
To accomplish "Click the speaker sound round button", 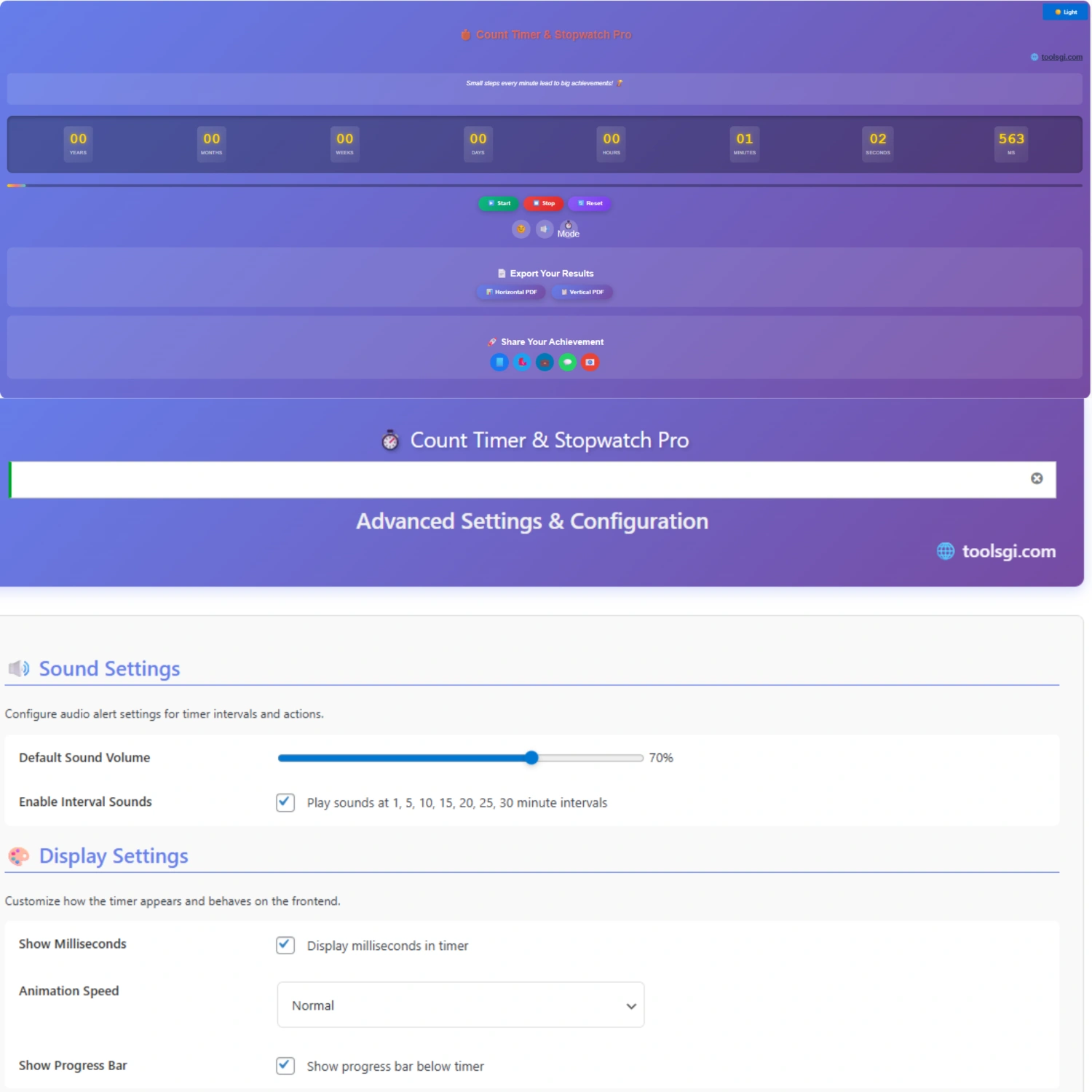I will (545, 229).
